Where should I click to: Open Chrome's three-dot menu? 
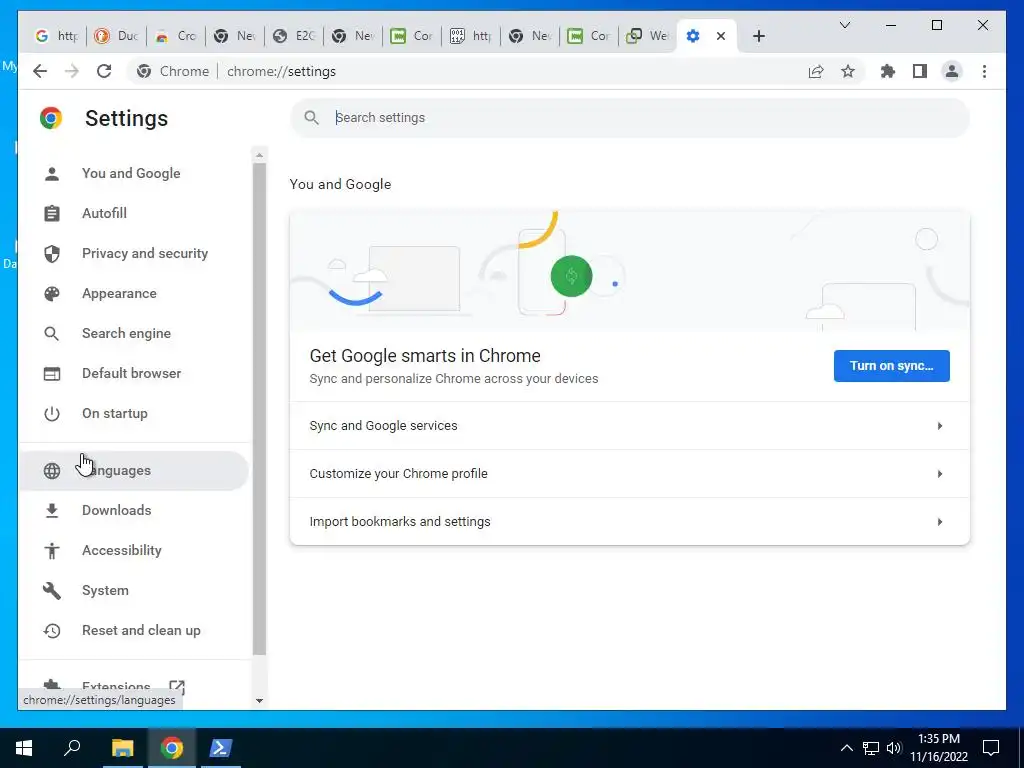984,71
